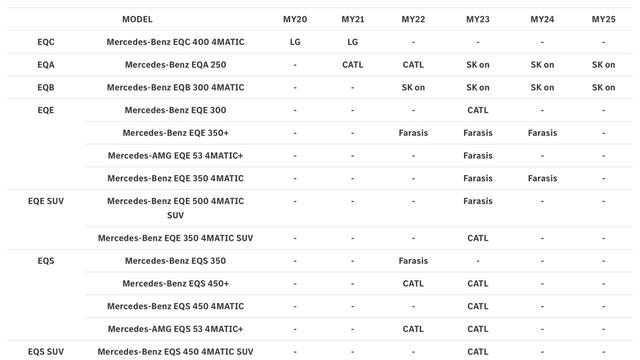Image resolution: width=640 pixels, height=360 pixels.
Task: Click Mercedes-Benz EQS 450+ model name
Action: coord(176,284)
